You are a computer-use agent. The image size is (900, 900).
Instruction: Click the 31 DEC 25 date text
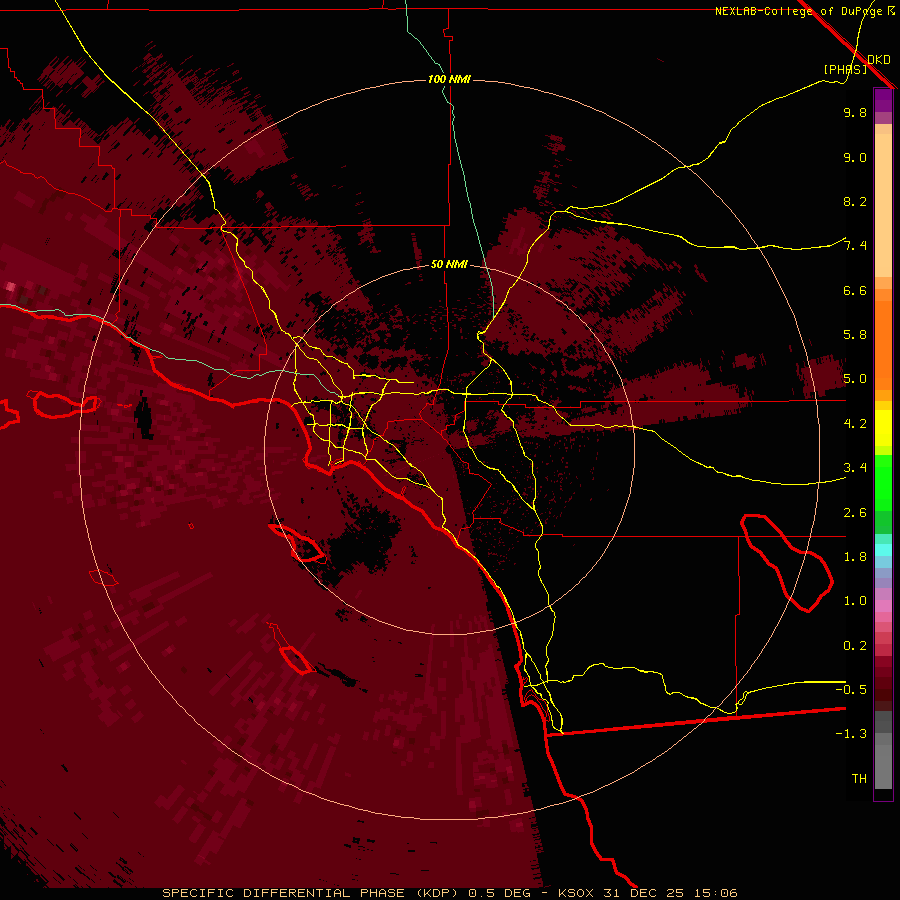pos(641,893)
